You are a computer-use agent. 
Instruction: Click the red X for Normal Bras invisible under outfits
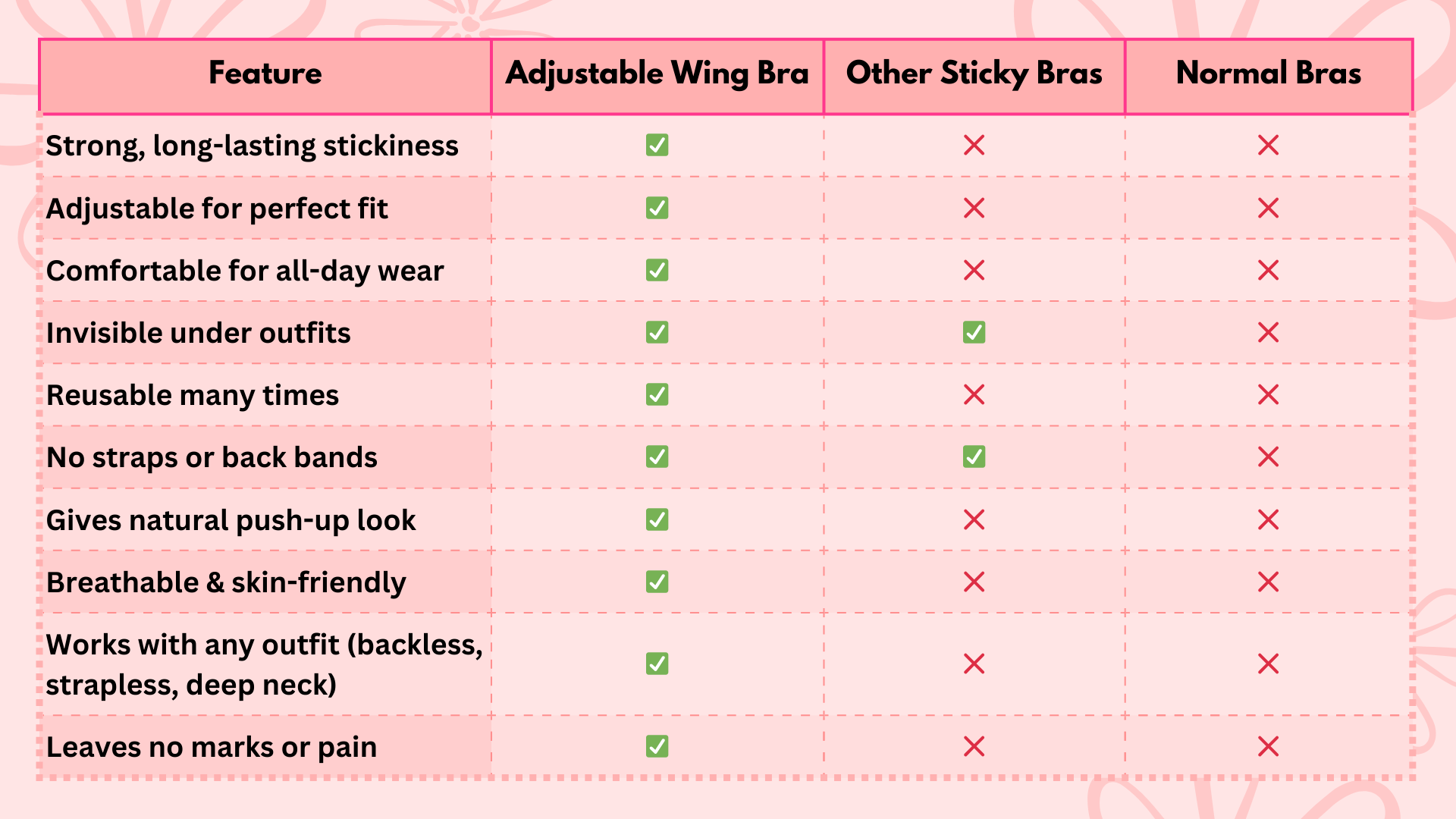point(1268,332)
